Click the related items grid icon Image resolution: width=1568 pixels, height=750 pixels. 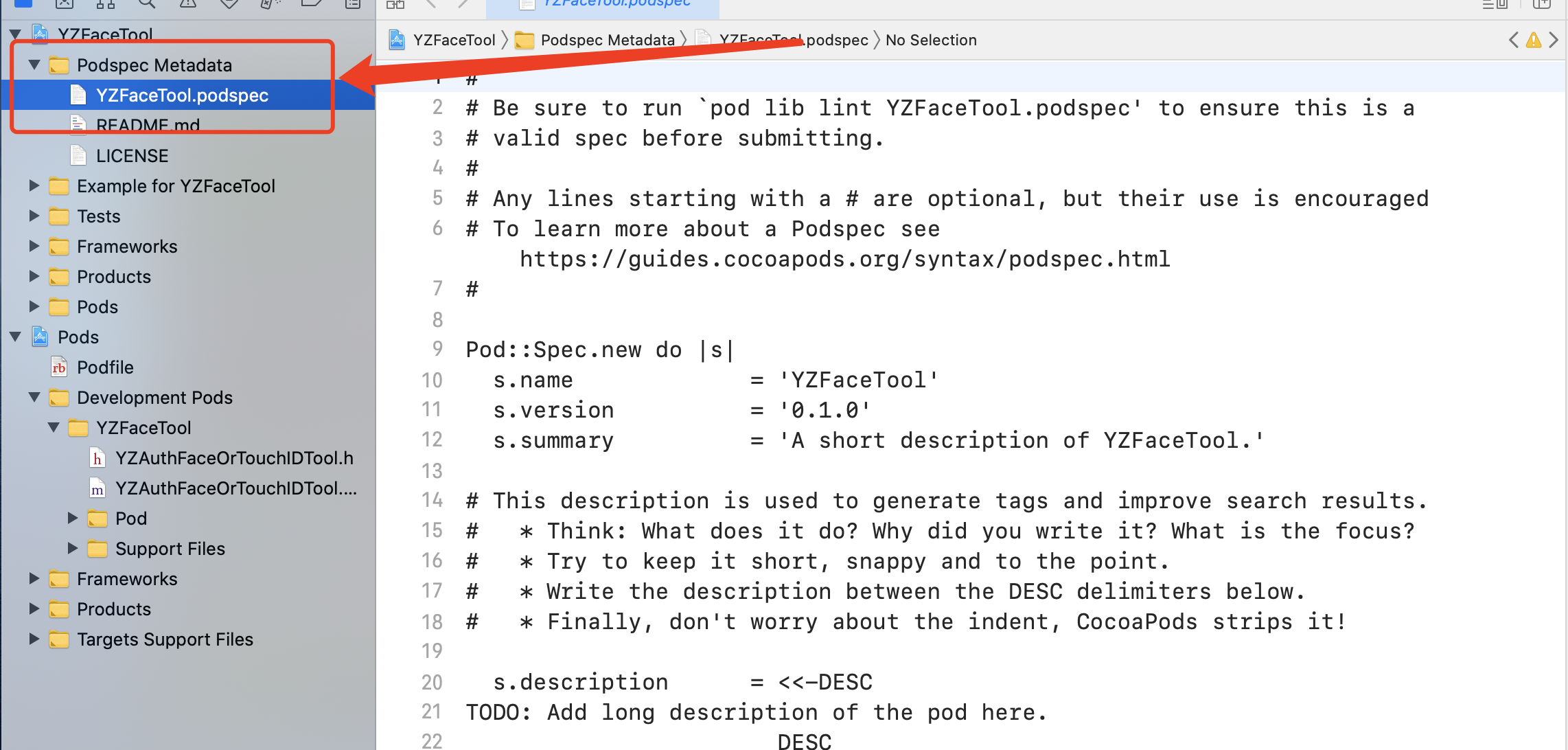coord(395,4)
